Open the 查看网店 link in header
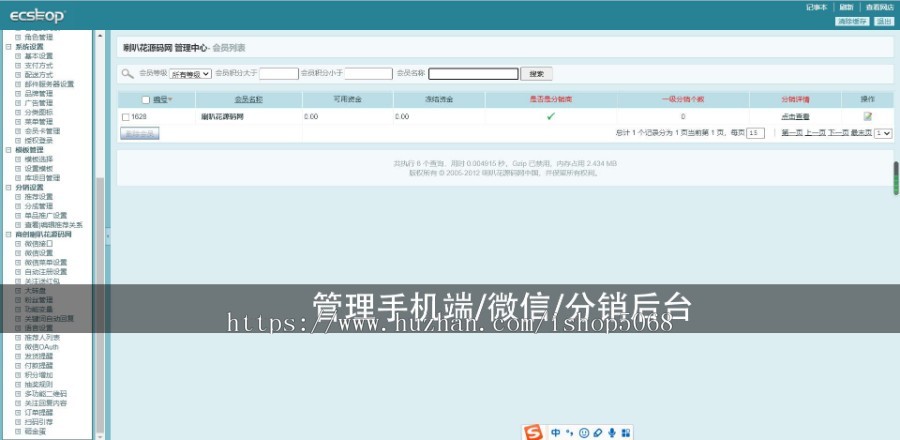The width and height of the screenshot is (900, 440). point(882,7)
